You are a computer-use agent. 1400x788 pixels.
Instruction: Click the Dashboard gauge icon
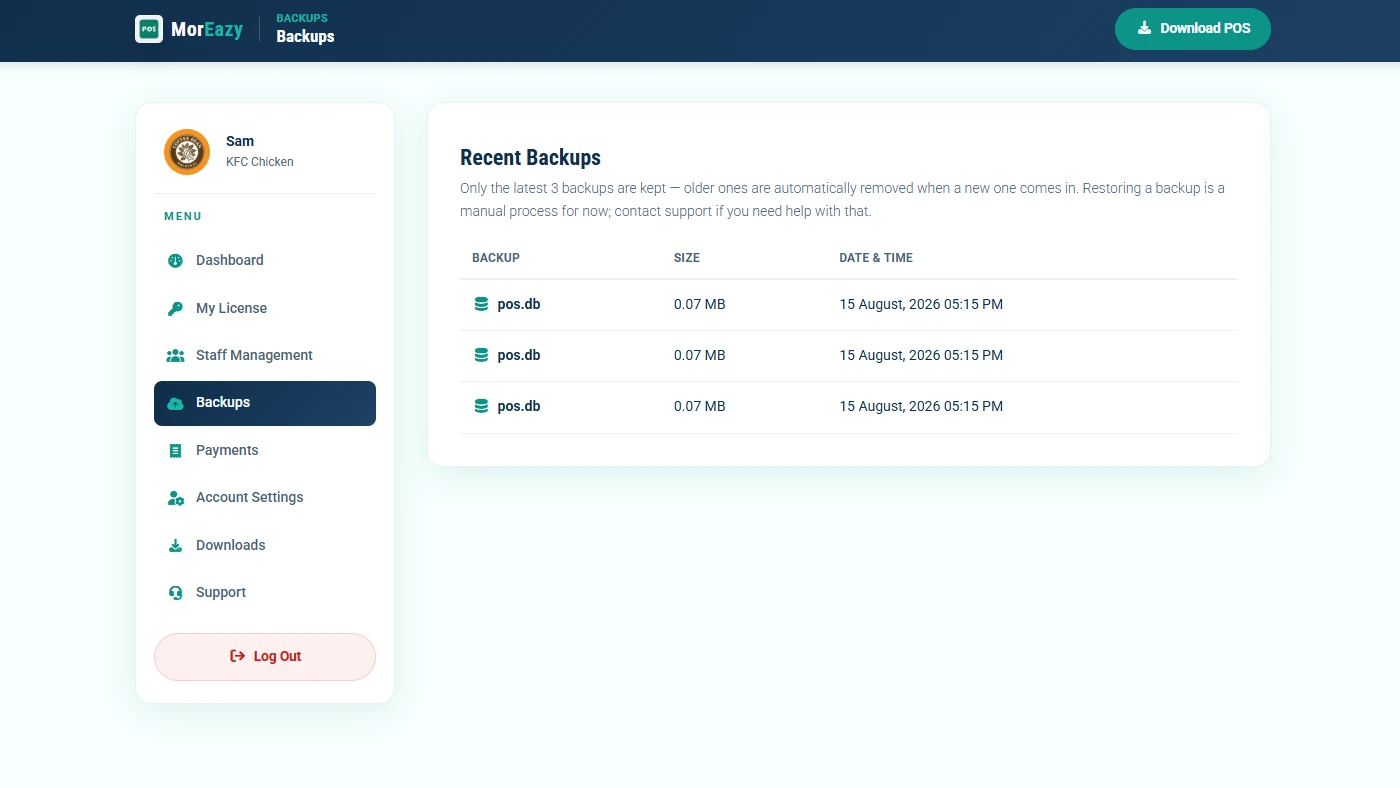click(x=175, y=260)
